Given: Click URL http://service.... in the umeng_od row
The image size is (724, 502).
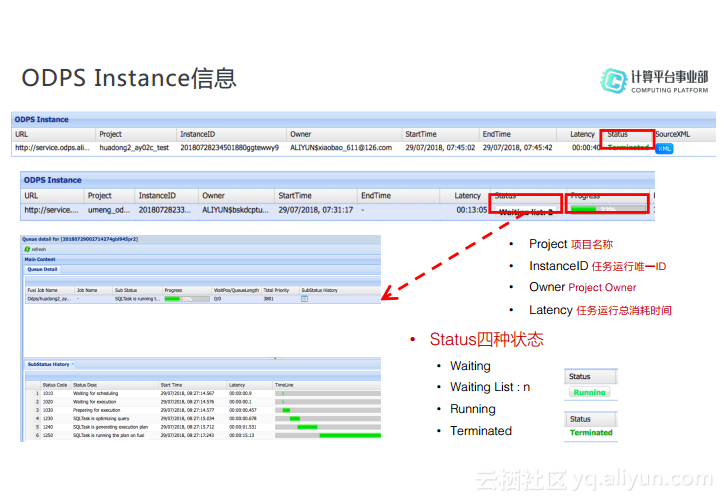Looking at the screenshot, I should (51, 210).
